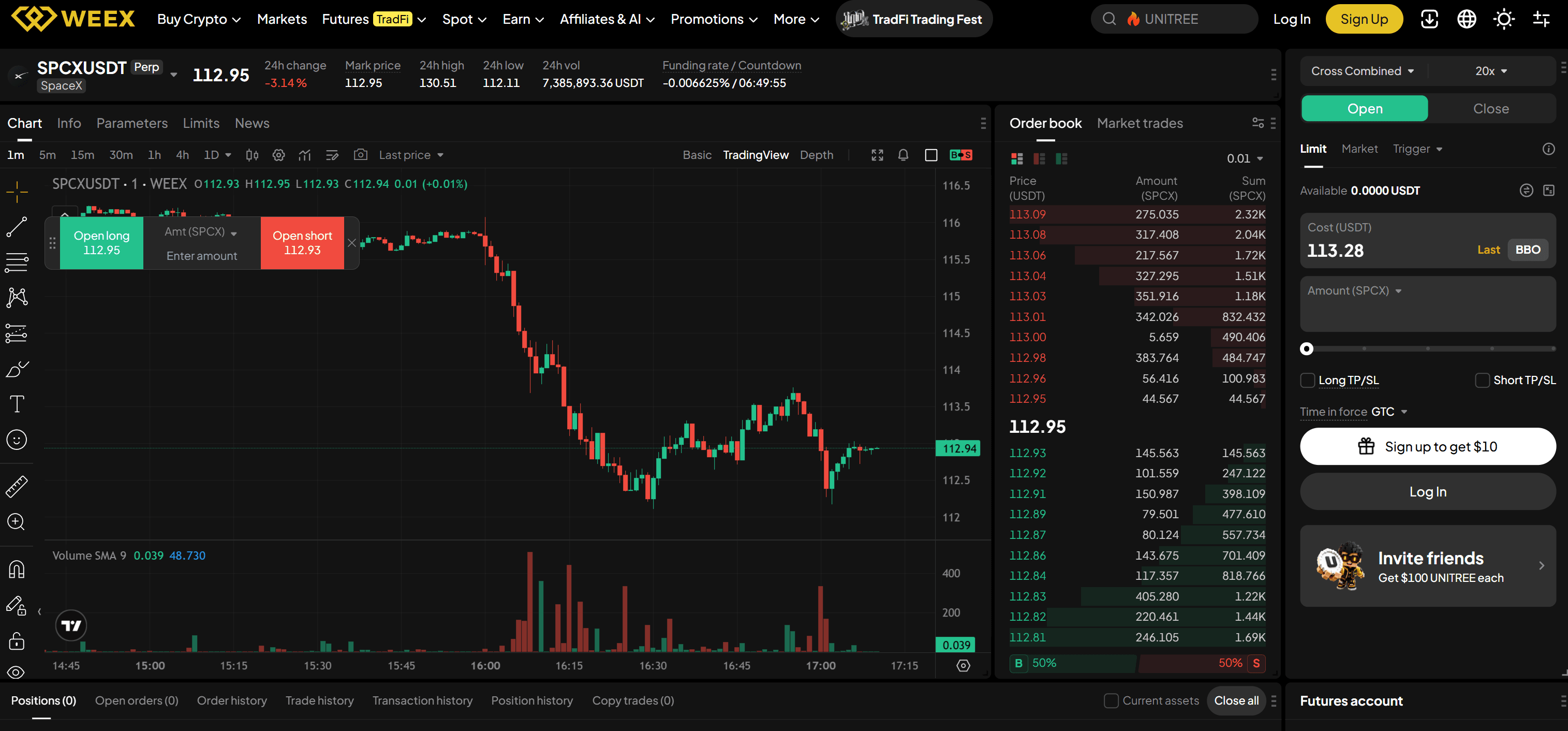This screenshot has width=1568, height=731.
Task: Click the yellow Sign Up button
Action: [x=1364, y=19]
